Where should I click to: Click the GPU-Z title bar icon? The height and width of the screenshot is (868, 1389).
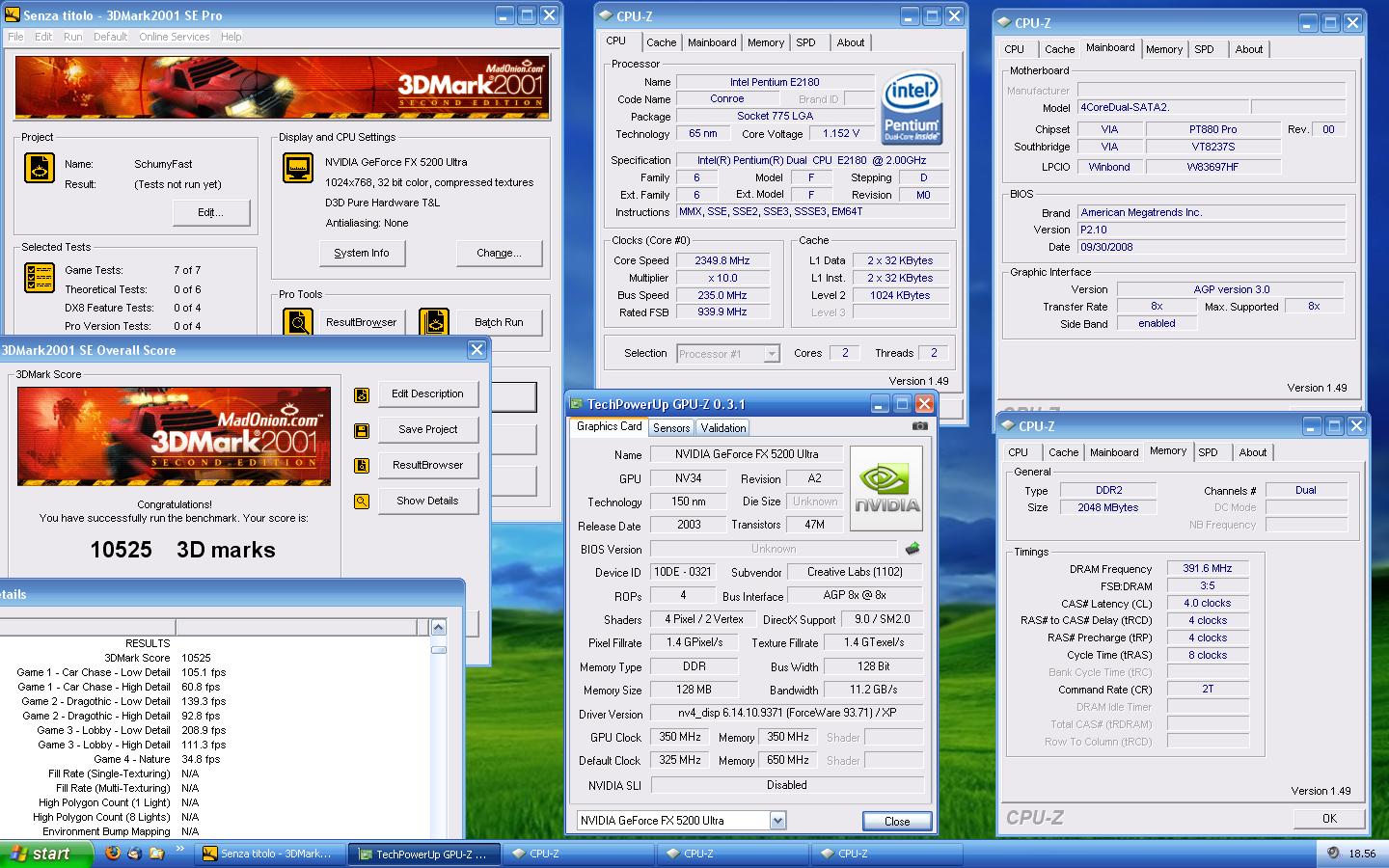pyautogui.click(x=577, y=404)
